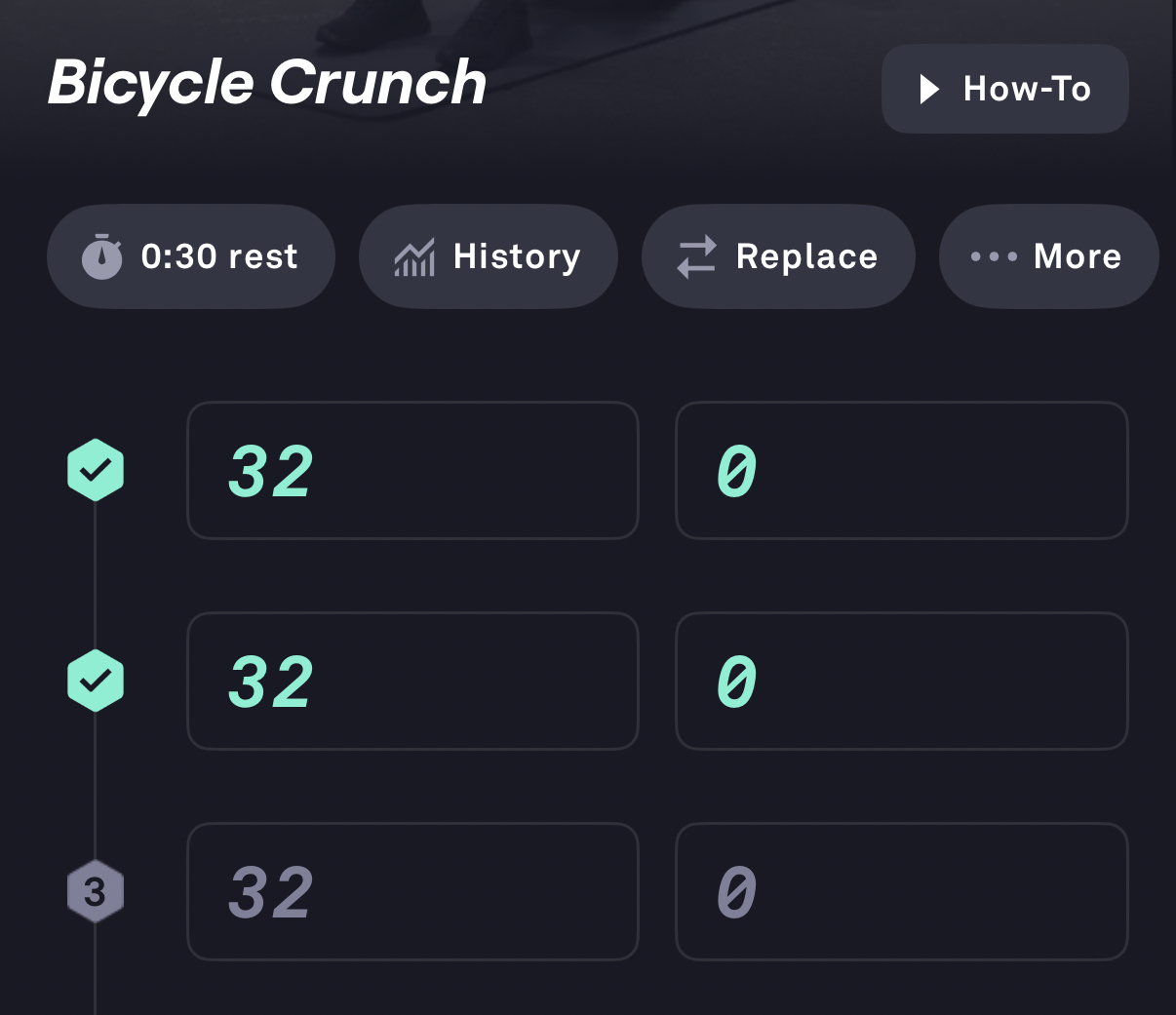Screen dimensions: 1176x1015
Task: Tap the Bicycle Crunch exercise title
Action: [x=267, y=83]
